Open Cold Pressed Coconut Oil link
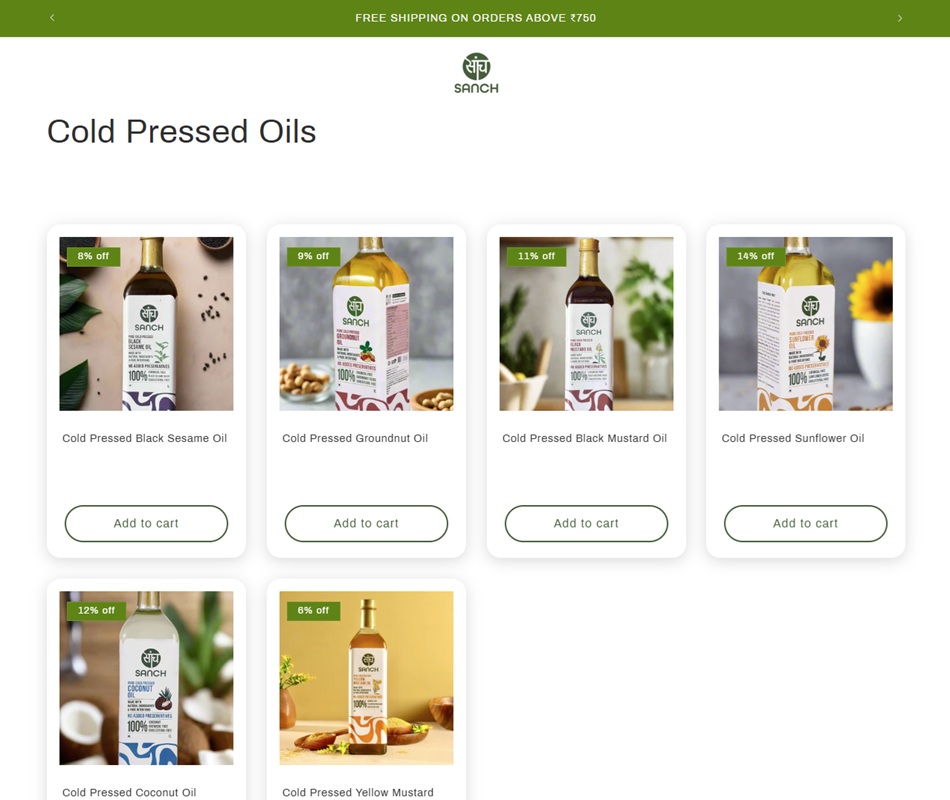Screen dimensions: 950x800 point(129,792)
